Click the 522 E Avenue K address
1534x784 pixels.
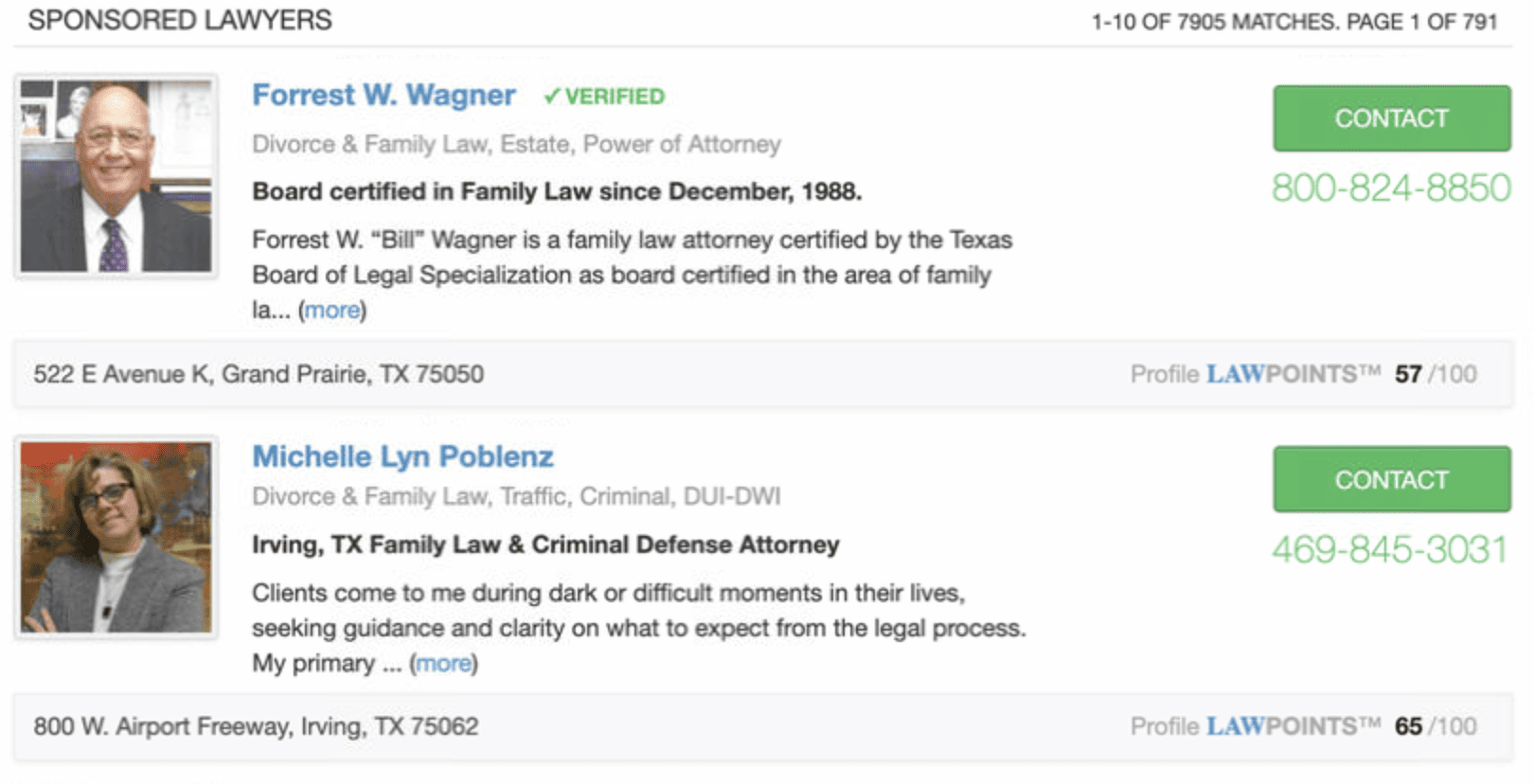[259, 374]
